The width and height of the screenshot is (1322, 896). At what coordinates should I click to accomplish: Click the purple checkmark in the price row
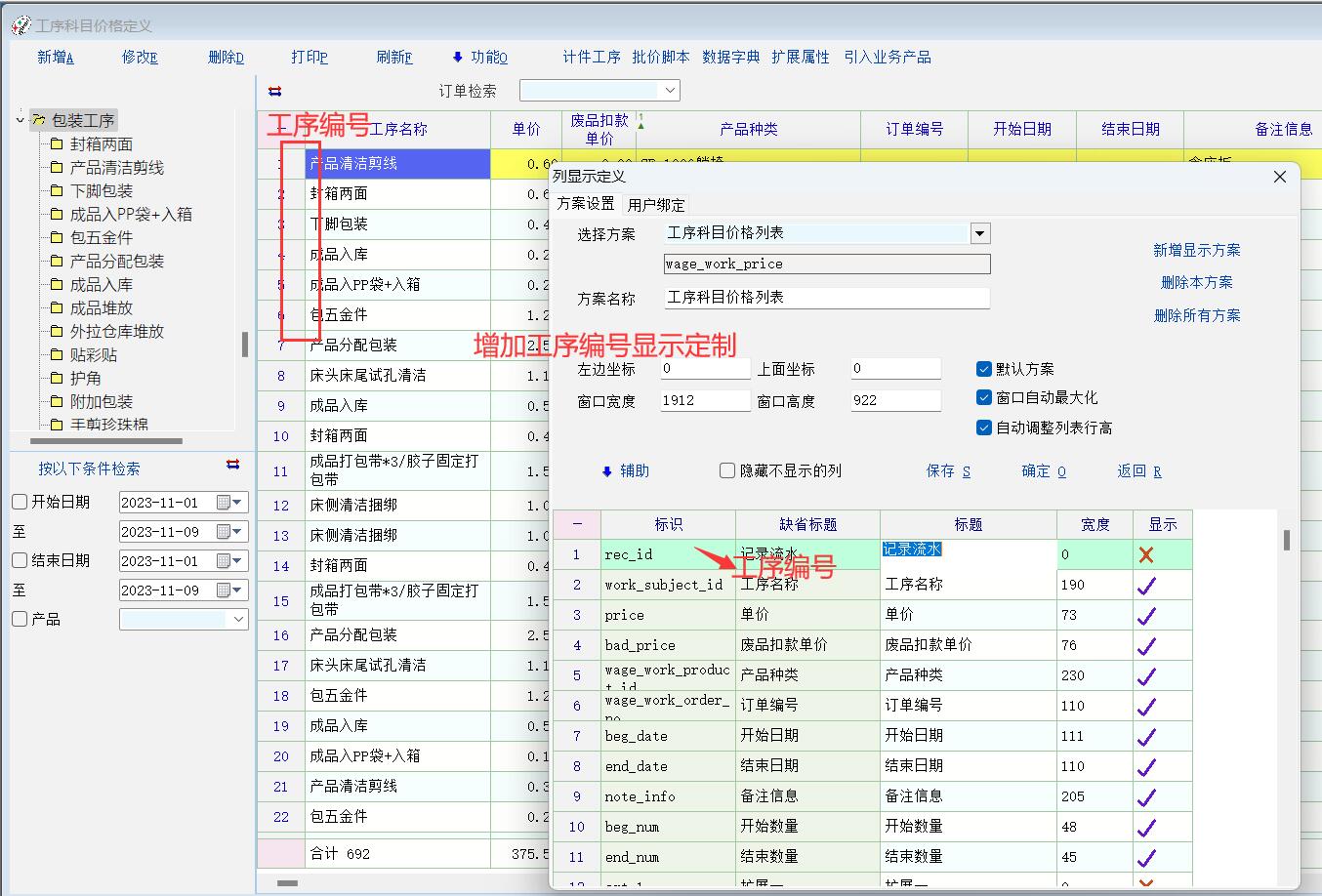coord(1146,615)
